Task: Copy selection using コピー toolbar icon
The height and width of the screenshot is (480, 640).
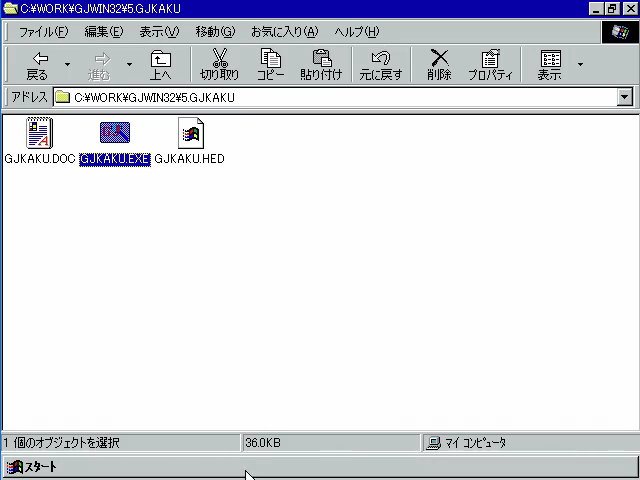Action: point(270,64)
